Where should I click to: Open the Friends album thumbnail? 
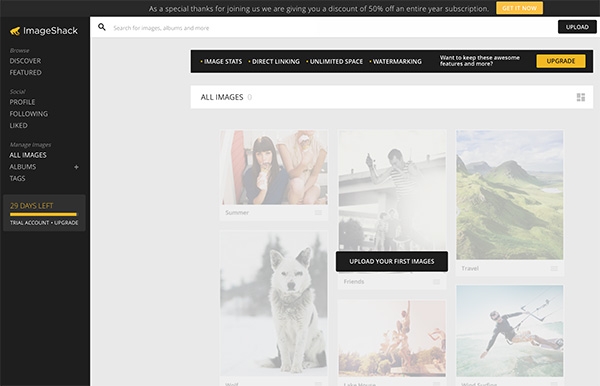point(392,190)
